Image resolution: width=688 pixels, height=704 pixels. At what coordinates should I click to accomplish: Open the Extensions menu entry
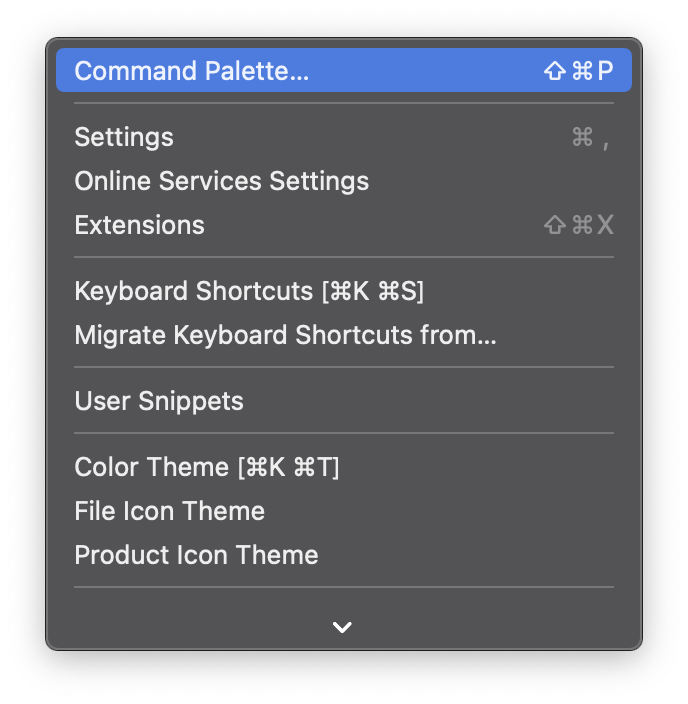coord(344,225)
